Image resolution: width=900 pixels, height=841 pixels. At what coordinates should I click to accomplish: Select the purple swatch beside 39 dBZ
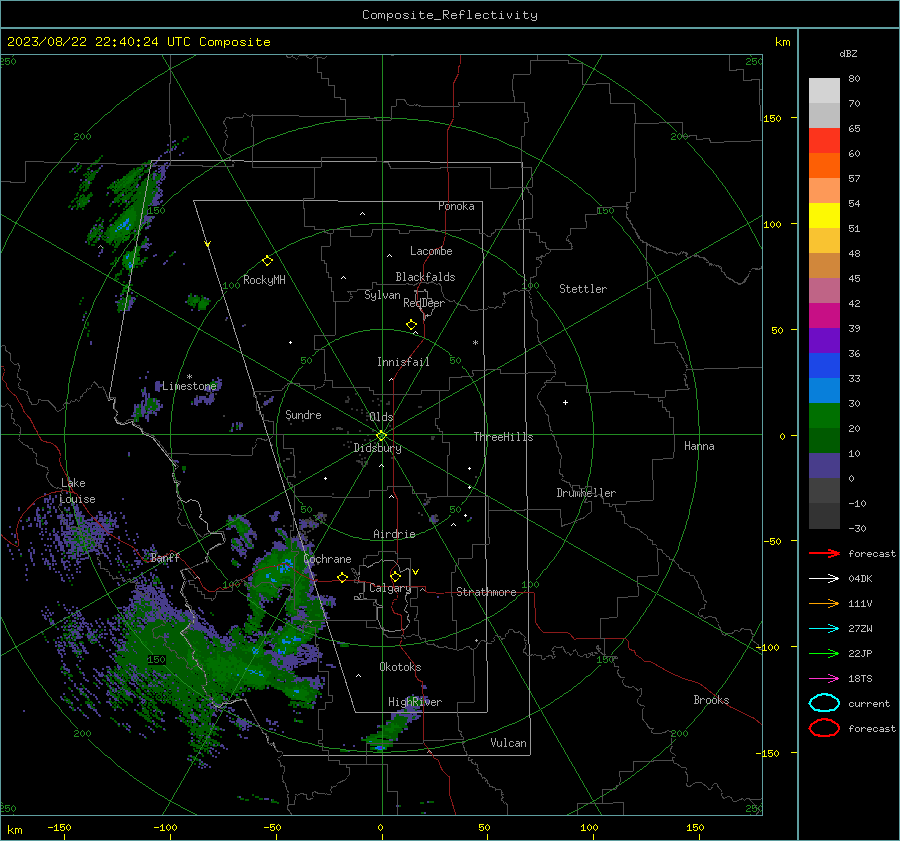[824, 340]
